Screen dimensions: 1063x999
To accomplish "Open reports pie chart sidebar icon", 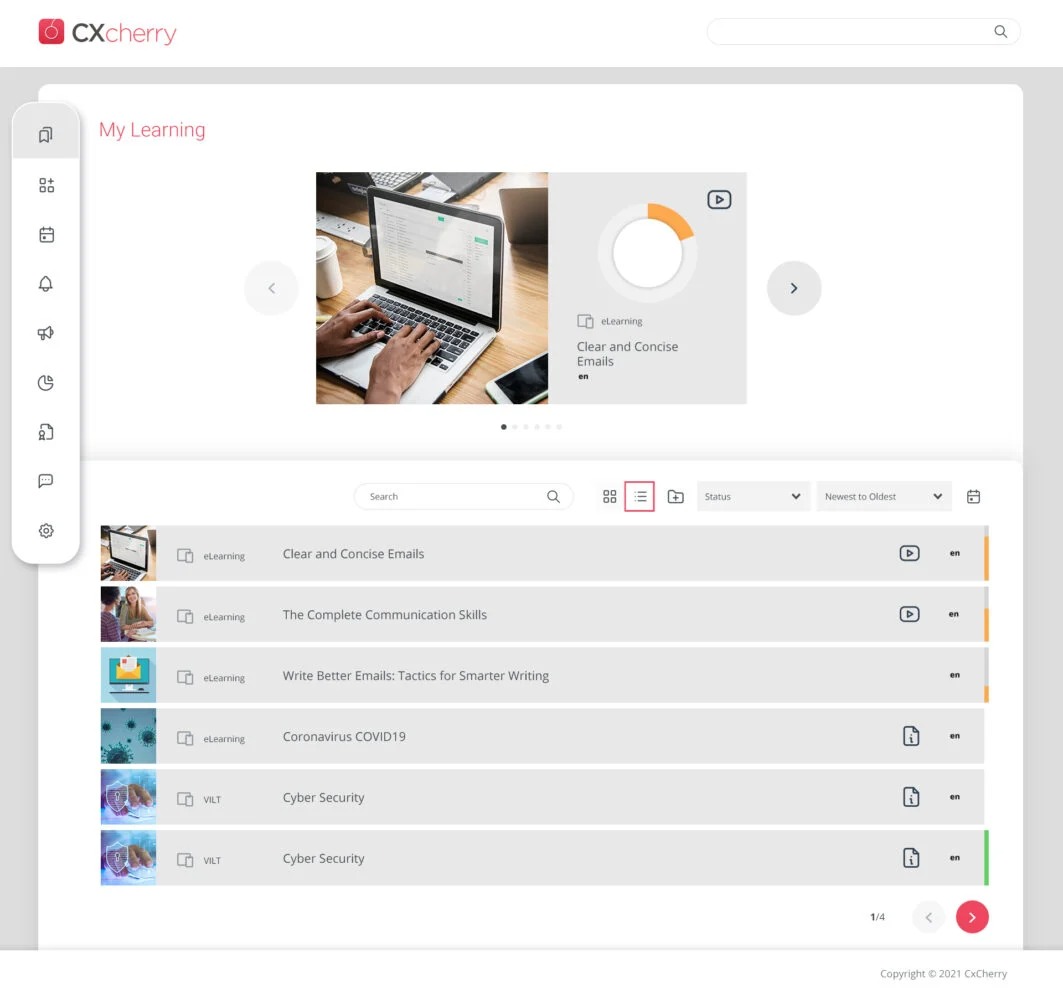I will pyautogui.click(x=45, y=383).
